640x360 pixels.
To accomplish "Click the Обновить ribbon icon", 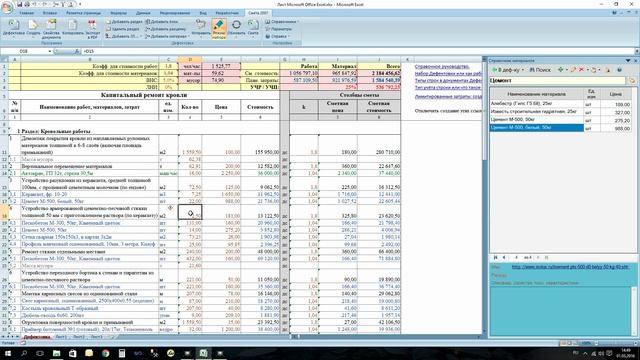I will click(x=236, y=29).
